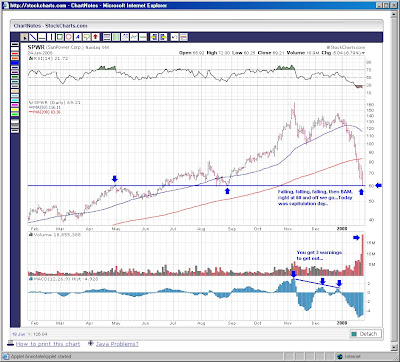Choose the diagonal trendline drawing tool
400x362 pixels.
(x=33, y=37)
